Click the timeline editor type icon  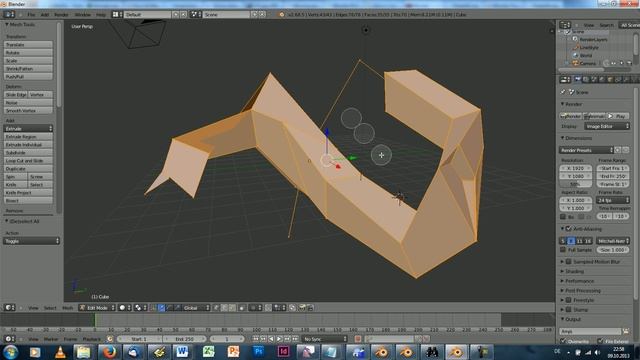pos(9,339)
